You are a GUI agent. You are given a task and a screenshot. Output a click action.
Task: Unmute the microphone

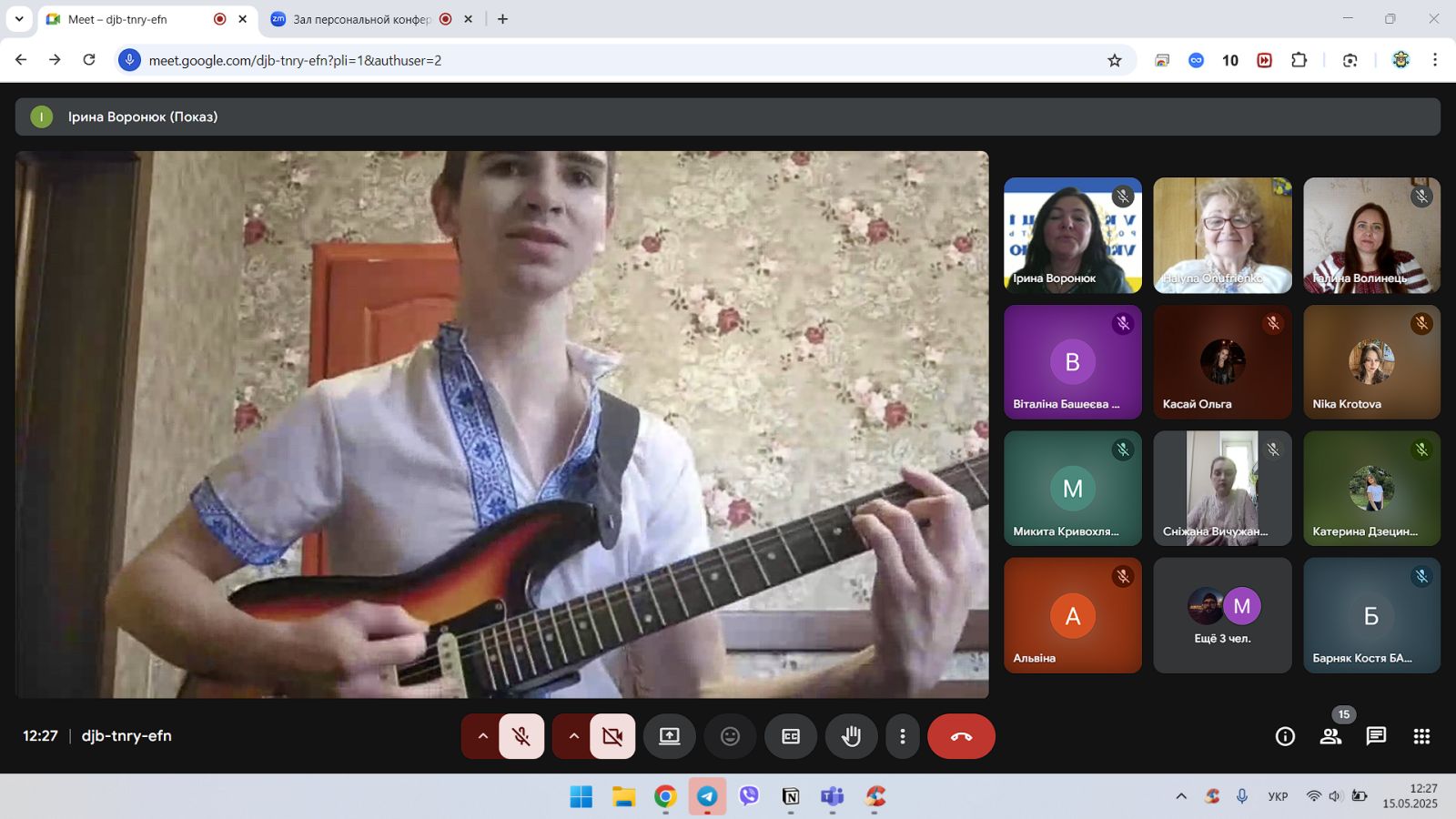click(x=521, y=736)
